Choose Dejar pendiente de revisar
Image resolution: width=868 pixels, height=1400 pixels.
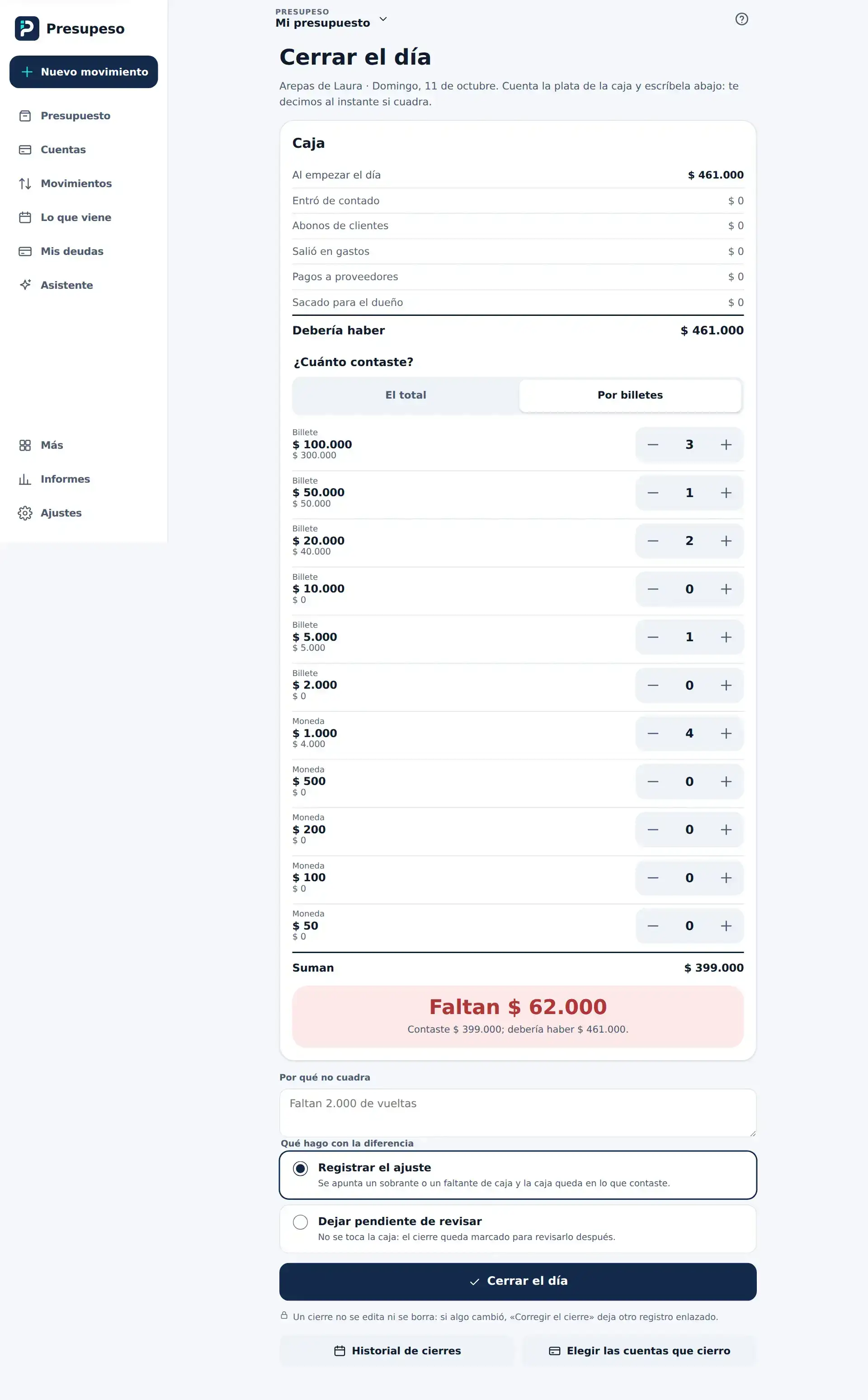click(517, 1228)
